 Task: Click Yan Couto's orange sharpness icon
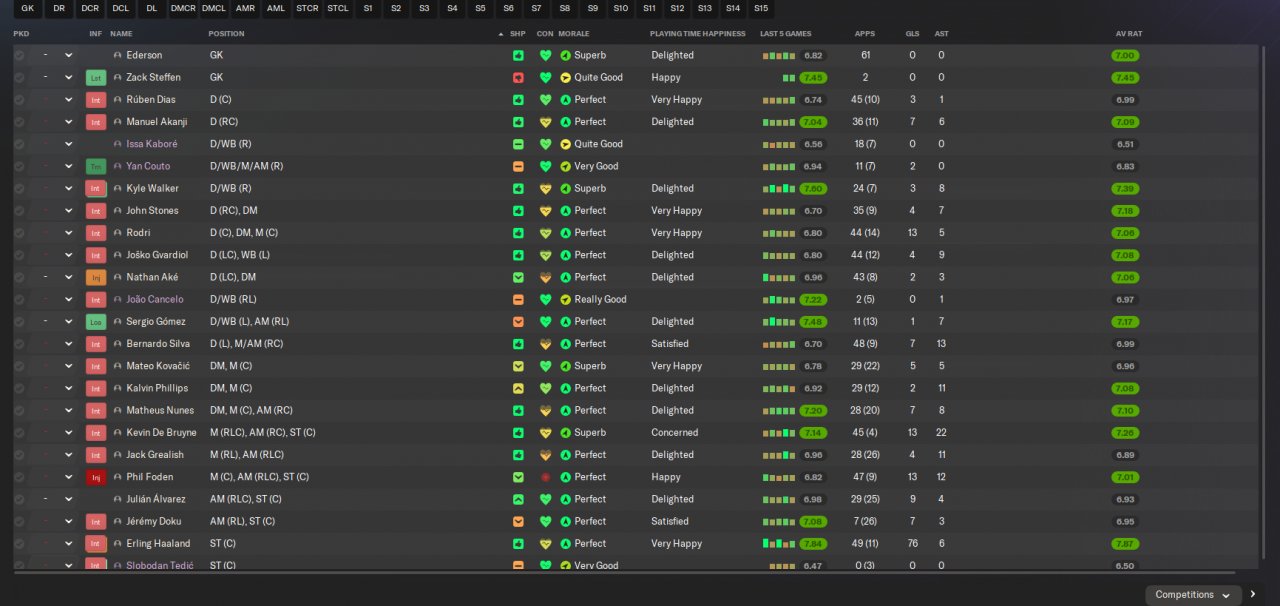[518, 166]
